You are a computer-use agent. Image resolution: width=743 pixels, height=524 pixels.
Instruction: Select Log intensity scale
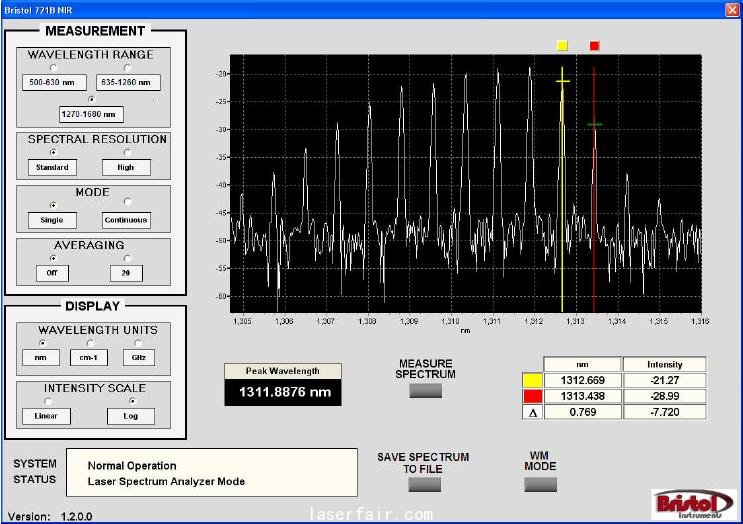click(x=131, y=401)
